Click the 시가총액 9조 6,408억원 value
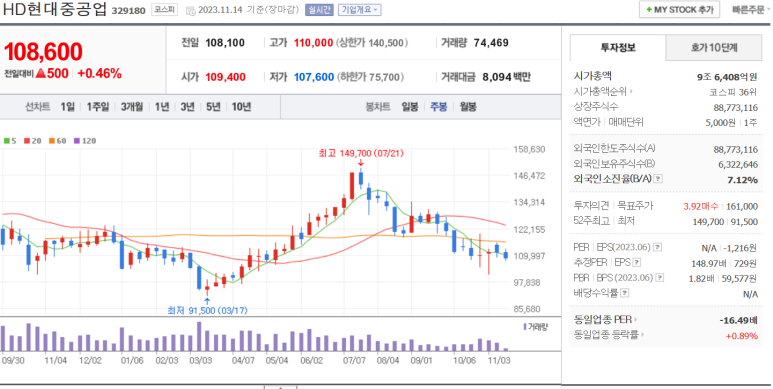Viewport: 773px width, 389px height. tap(727, 76)
